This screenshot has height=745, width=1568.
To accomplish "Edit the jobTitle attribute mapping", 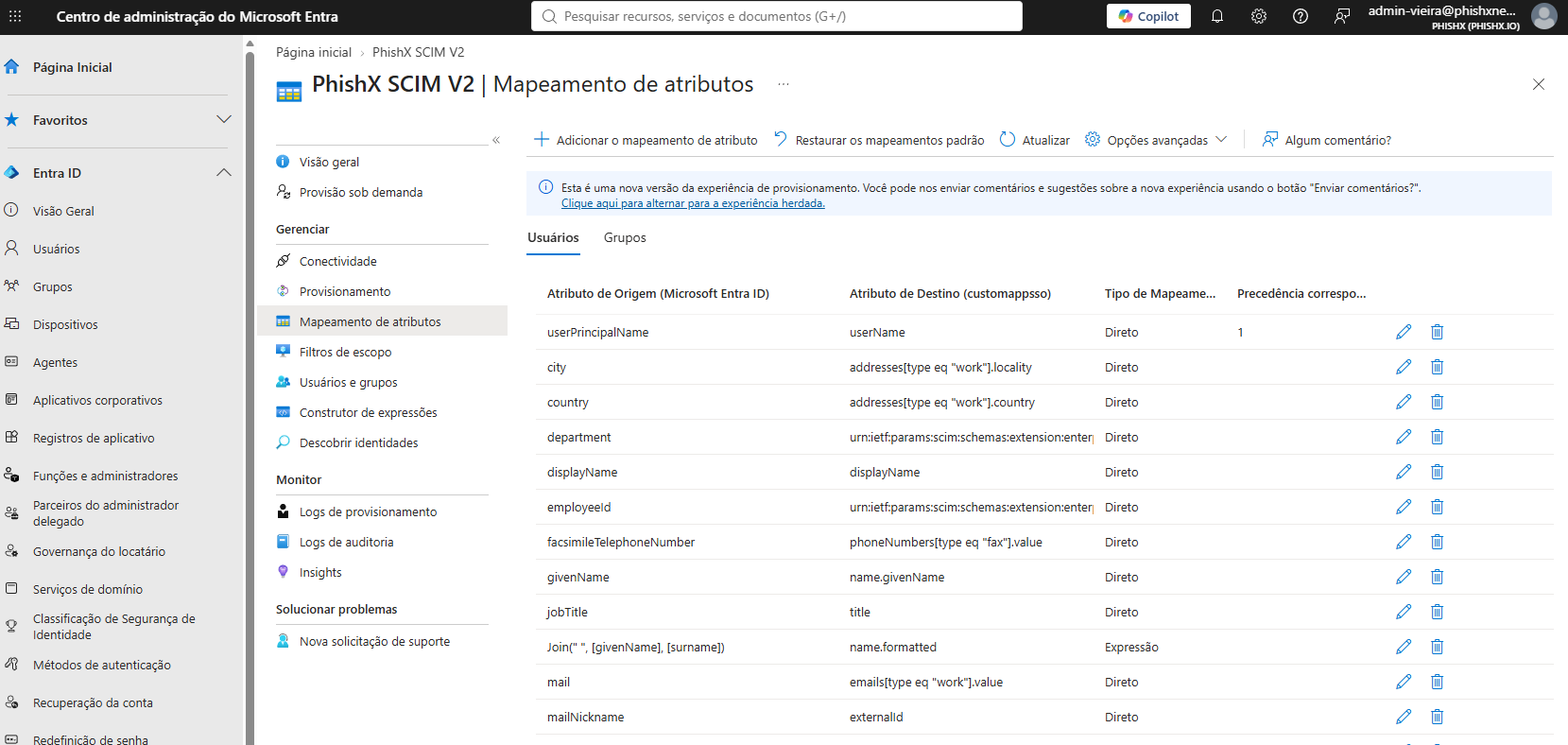I will click(1404, 612).
